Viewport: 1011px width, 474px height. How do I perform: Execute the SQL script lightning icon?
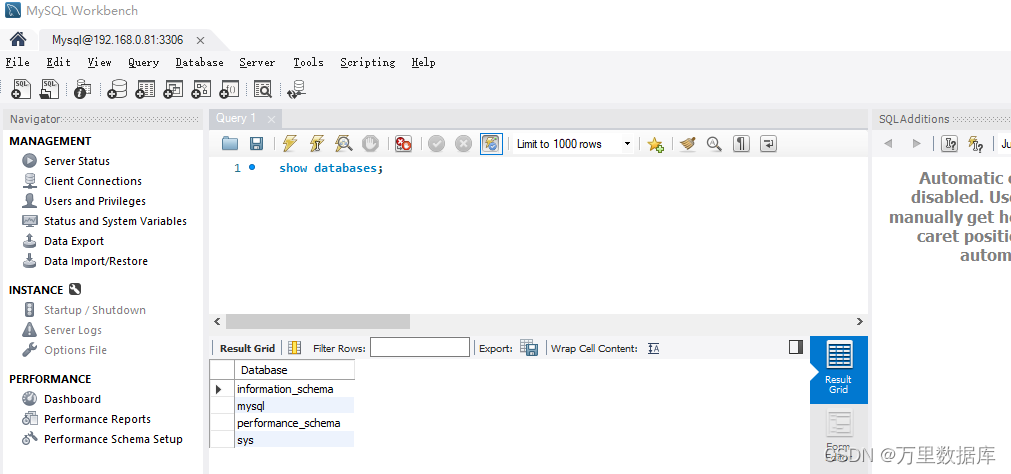(x=290, y=144)
